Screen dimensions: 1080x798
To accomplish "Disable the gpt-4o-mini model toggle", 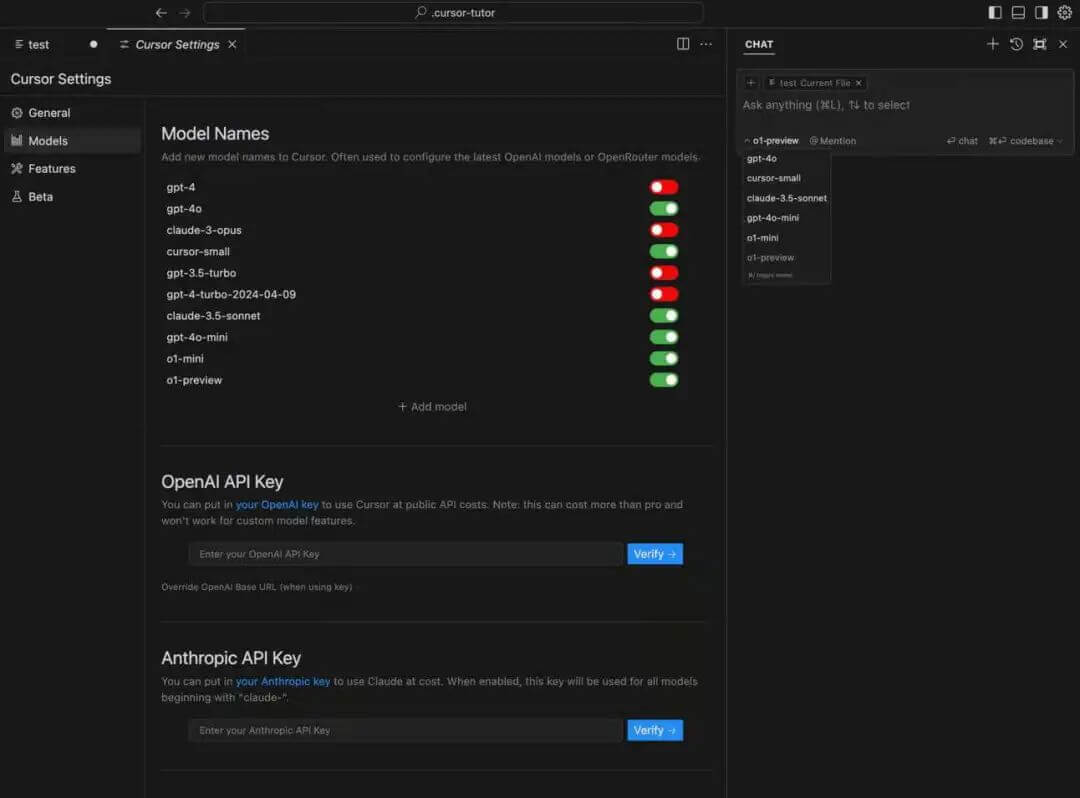I will point(664,337).
